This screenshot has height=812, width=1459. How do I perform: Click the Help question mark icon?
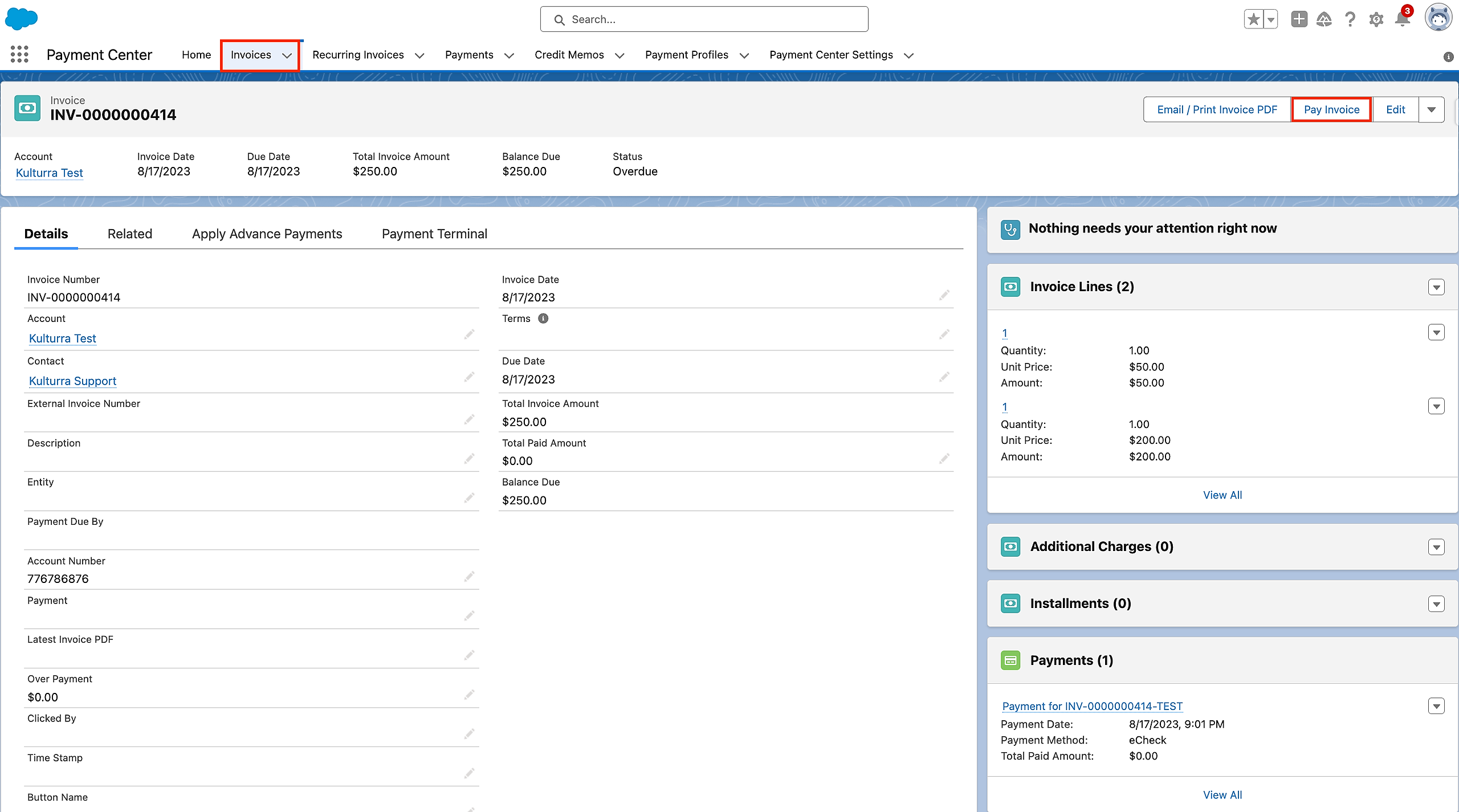tap(1350, 19)
